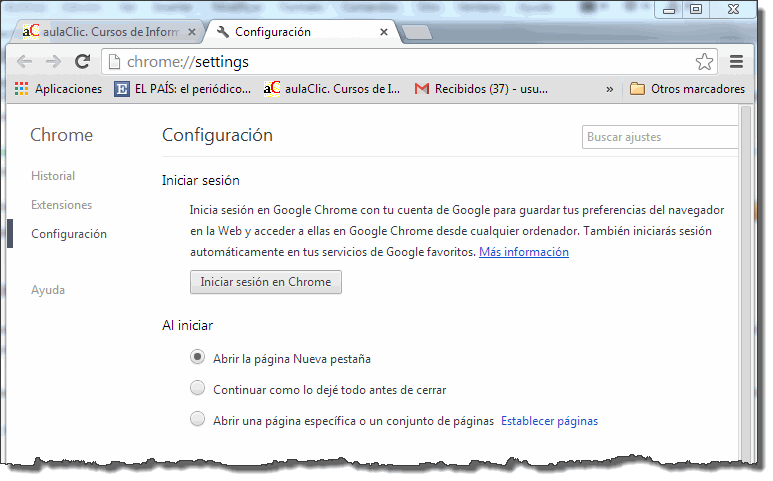The image size is (773, 481).
Task: Click the back navigation arrow
Action: click(24, 62)
